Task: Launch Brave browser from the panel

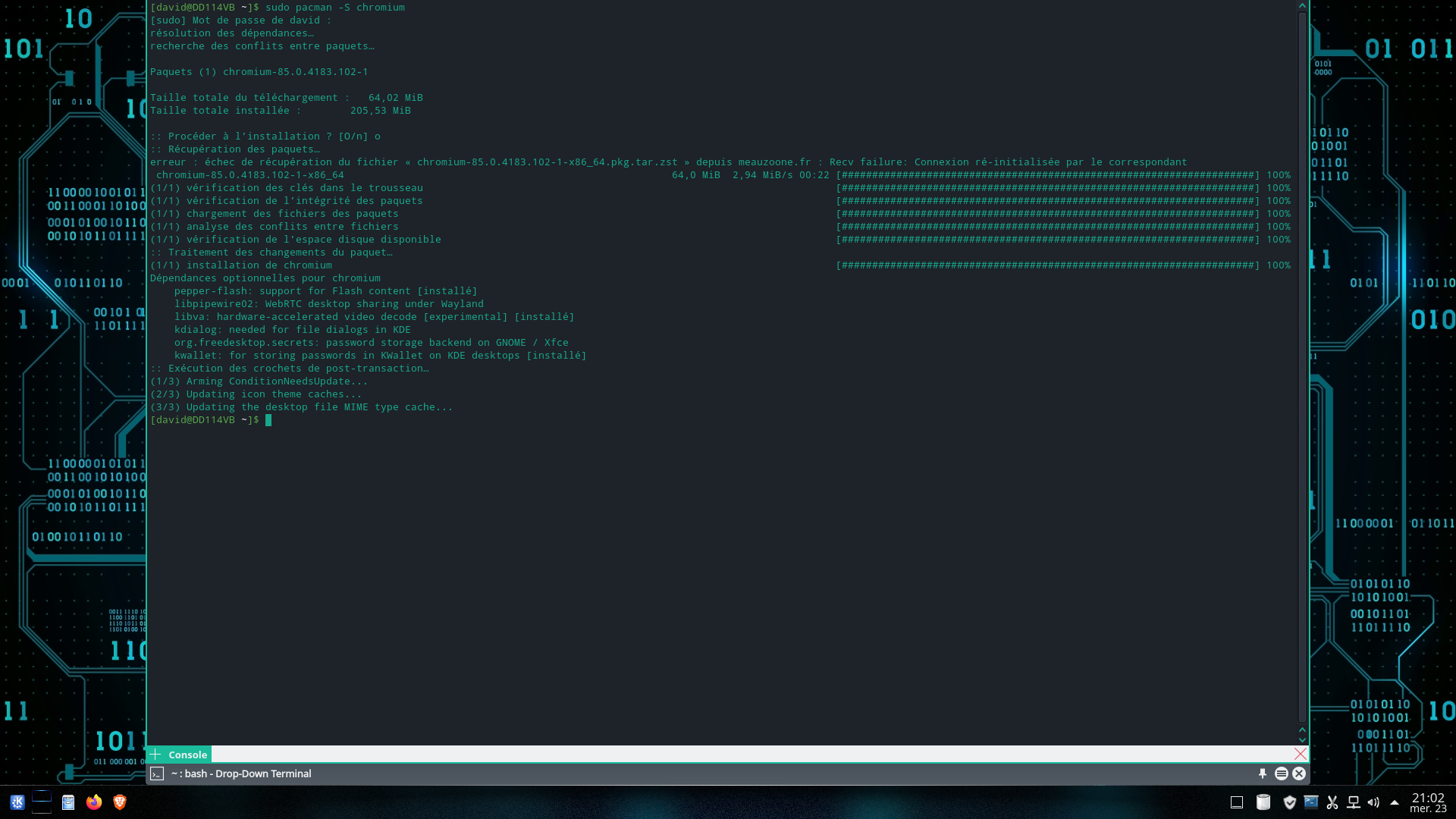Action: [x=120, y=802]
